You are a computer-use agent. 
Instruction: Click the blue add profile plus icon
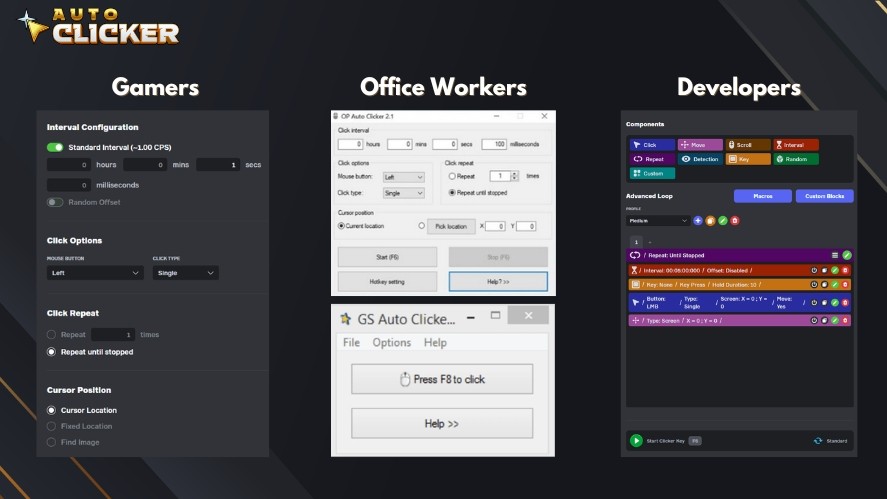(698, 220)
